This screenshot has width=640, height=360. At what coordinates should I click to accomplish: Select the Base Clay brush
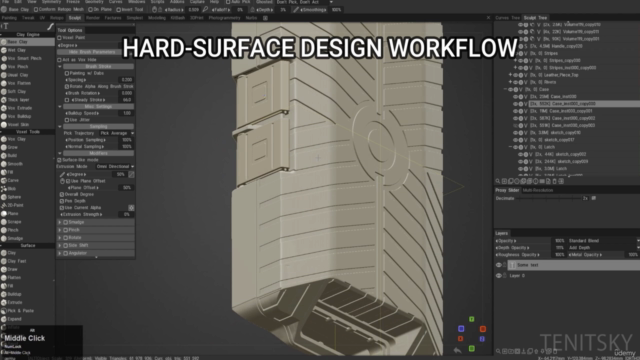tap(27, 42)
